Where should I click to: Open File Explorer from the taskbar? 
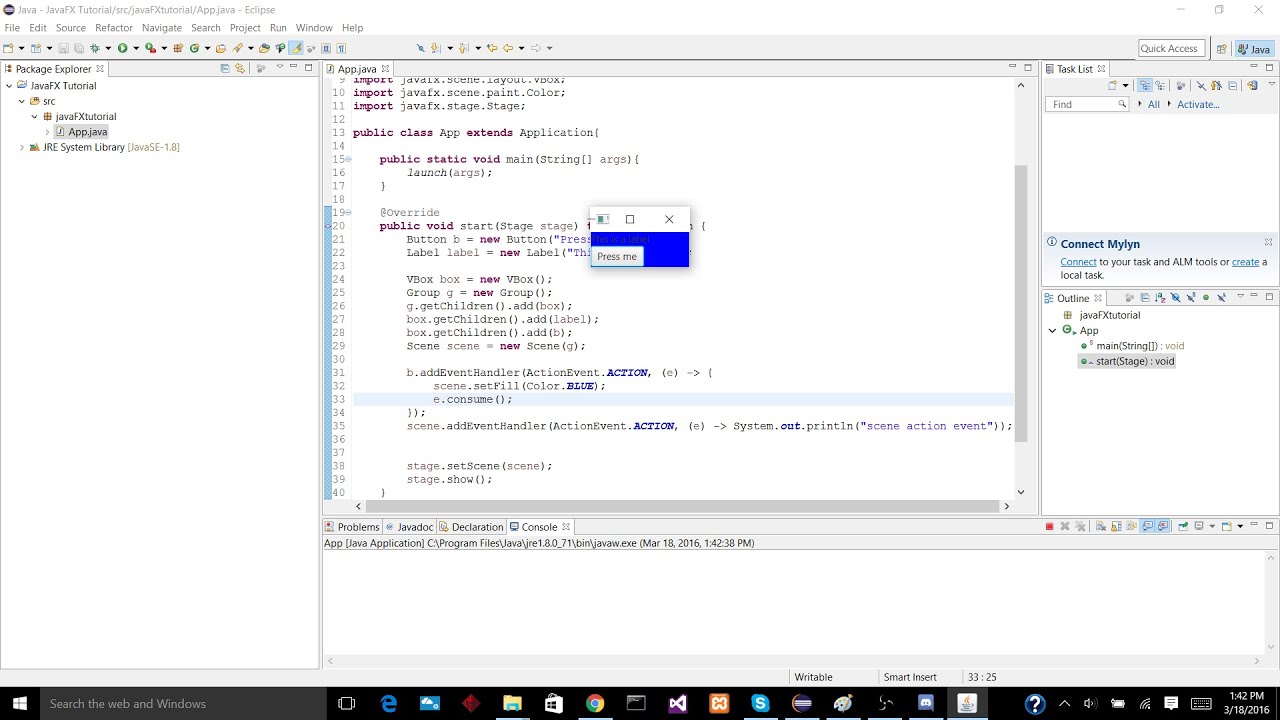[512, 704]
